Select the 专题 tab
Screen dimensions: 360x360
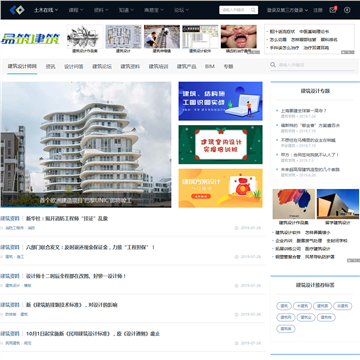[x=228, y=66]
